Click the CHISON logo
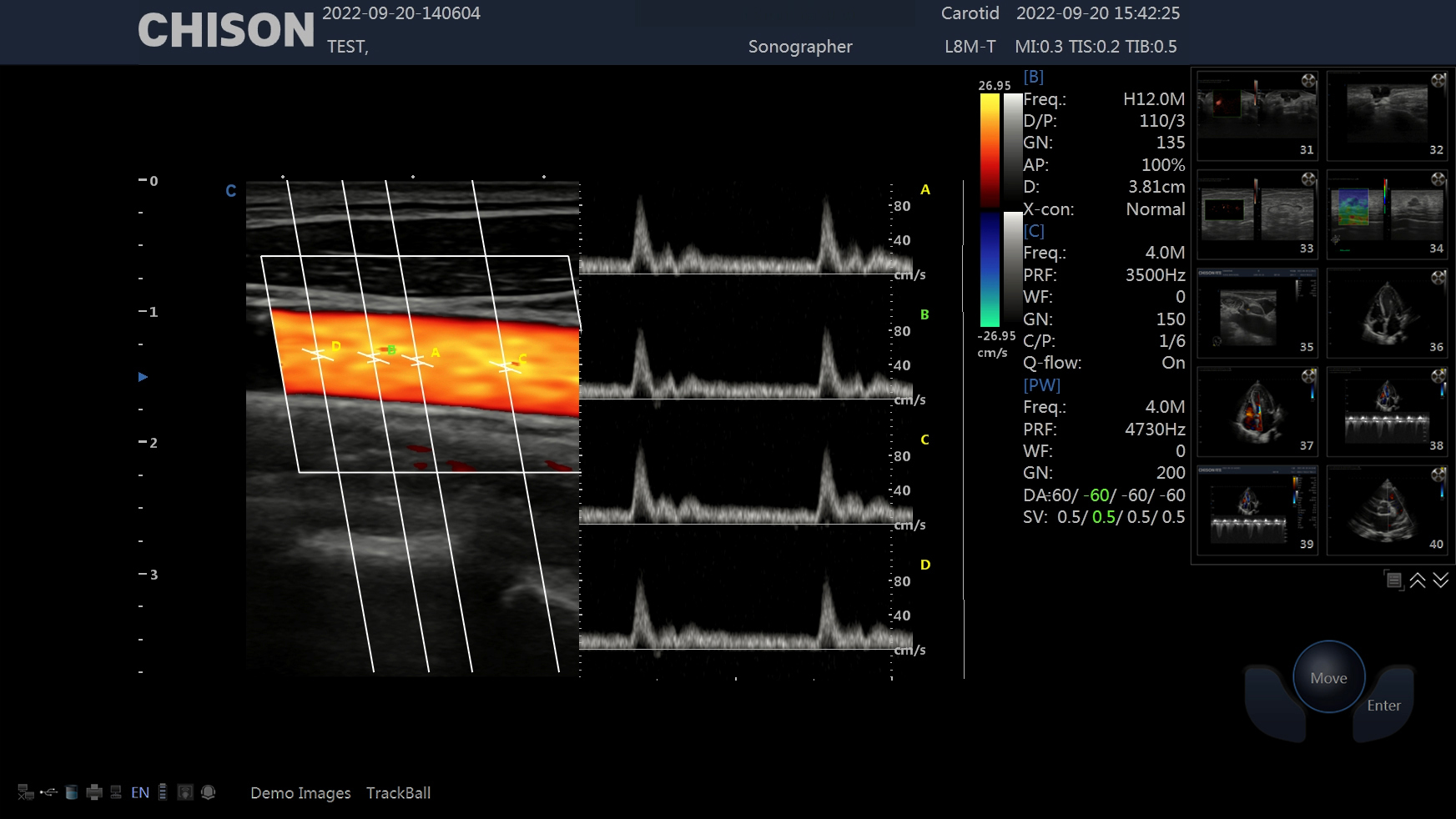Viewport: 1456px width, 819px height. pos(226,30)
